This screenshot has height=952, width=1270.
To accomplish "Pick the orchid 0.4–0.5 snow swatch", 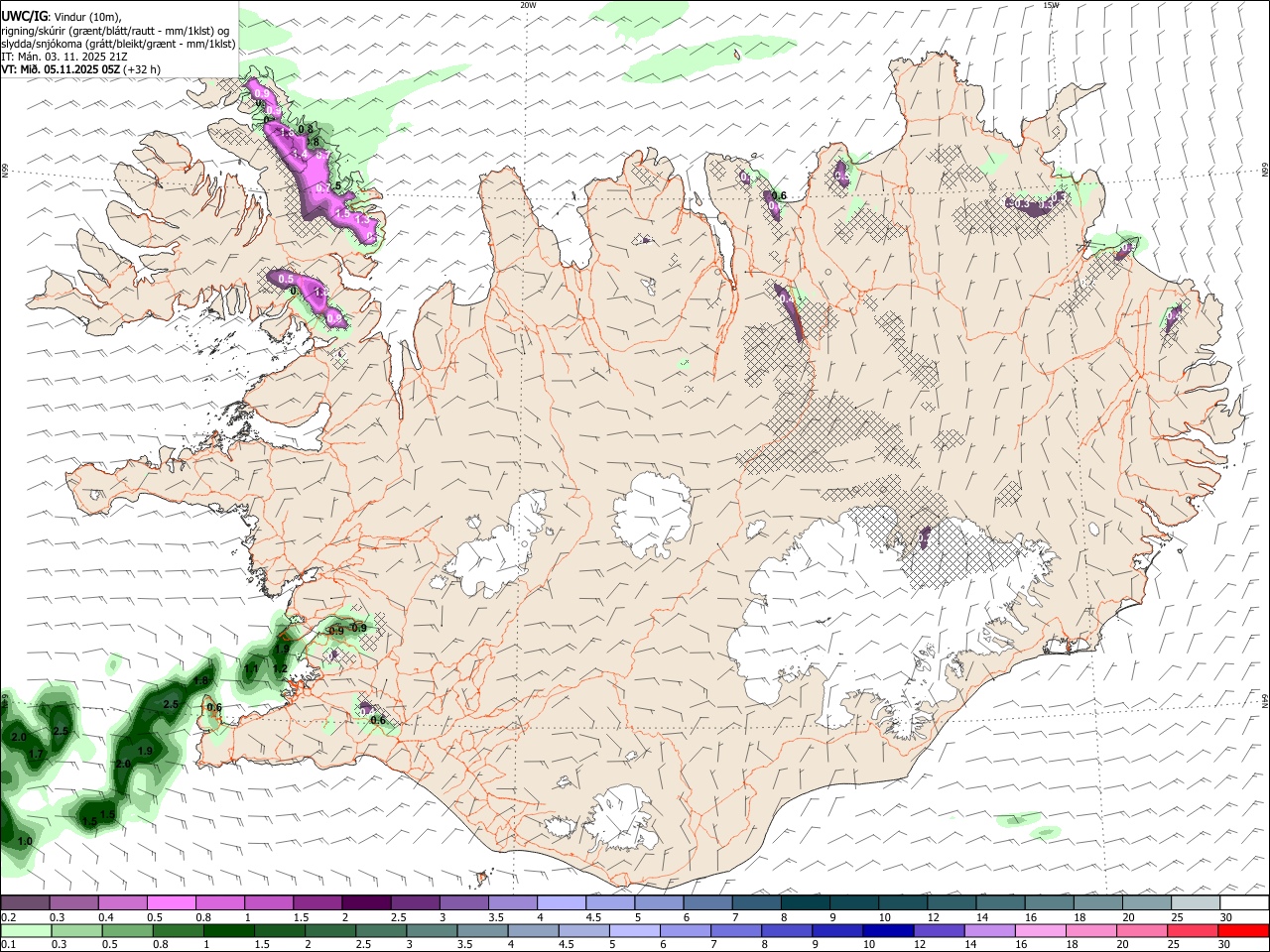I will [122, 903].
